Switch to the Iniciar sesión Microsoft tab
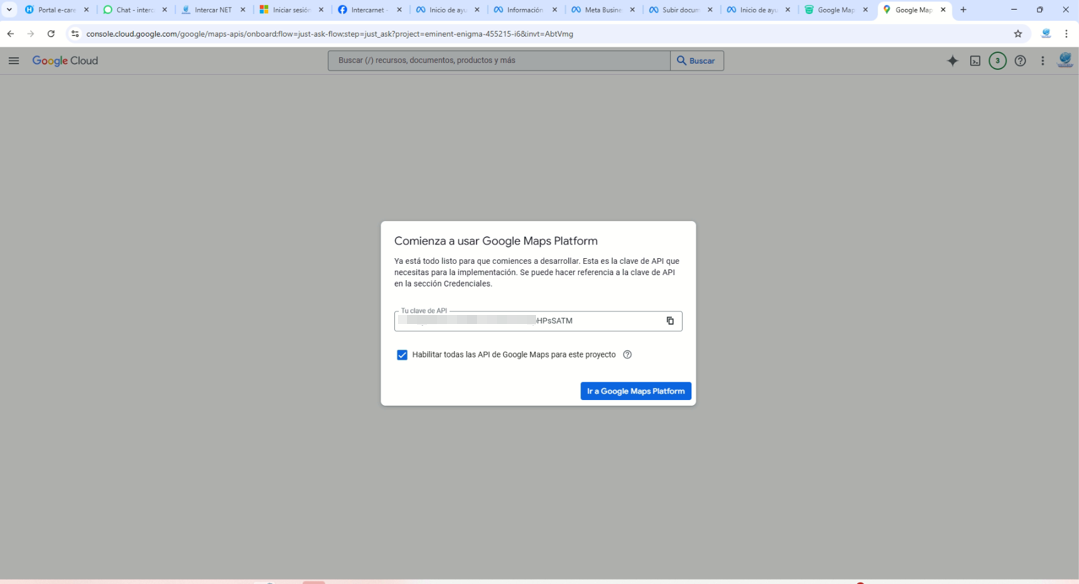This screenshot has width=1079, height=584. (291, 10)
